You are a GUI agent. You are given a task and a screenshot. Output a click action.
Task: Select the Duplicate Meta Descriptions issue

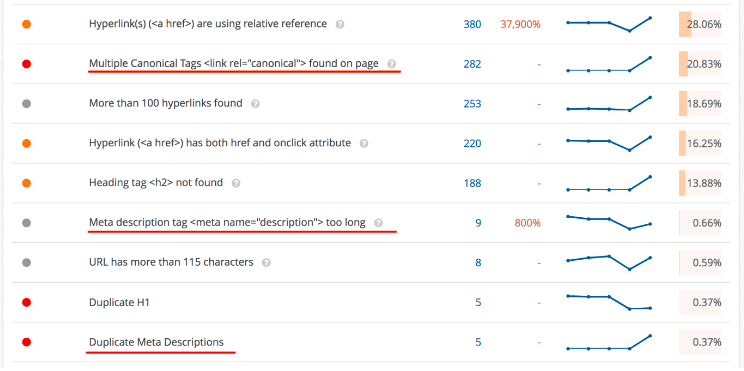pyautogui.click(x=156, y=342)
